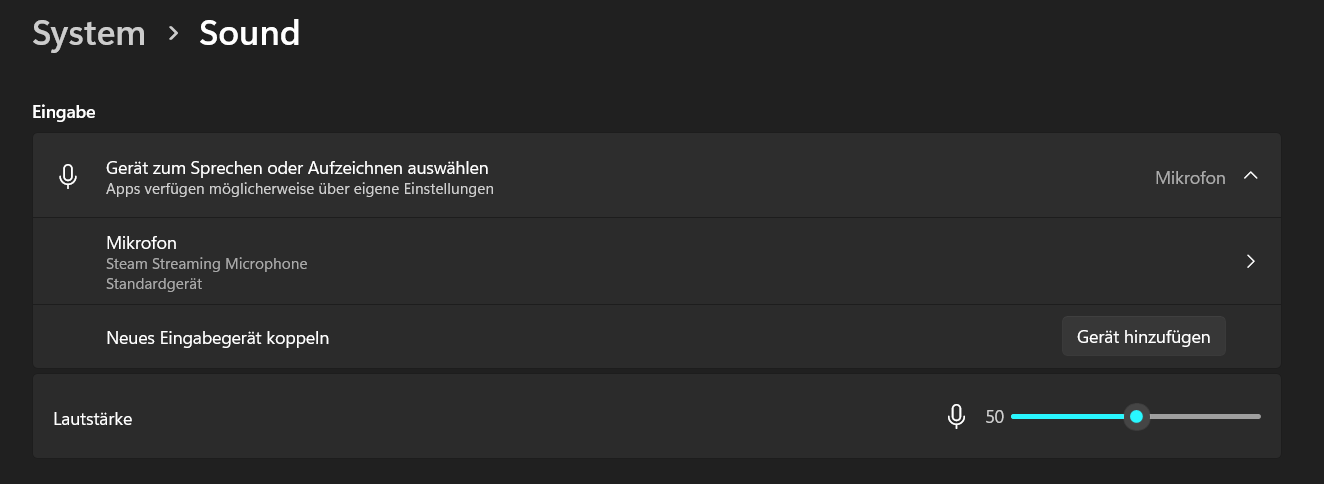Click the Lautstärke label
Screen dimensions: 1324x484
pos(92,419)
